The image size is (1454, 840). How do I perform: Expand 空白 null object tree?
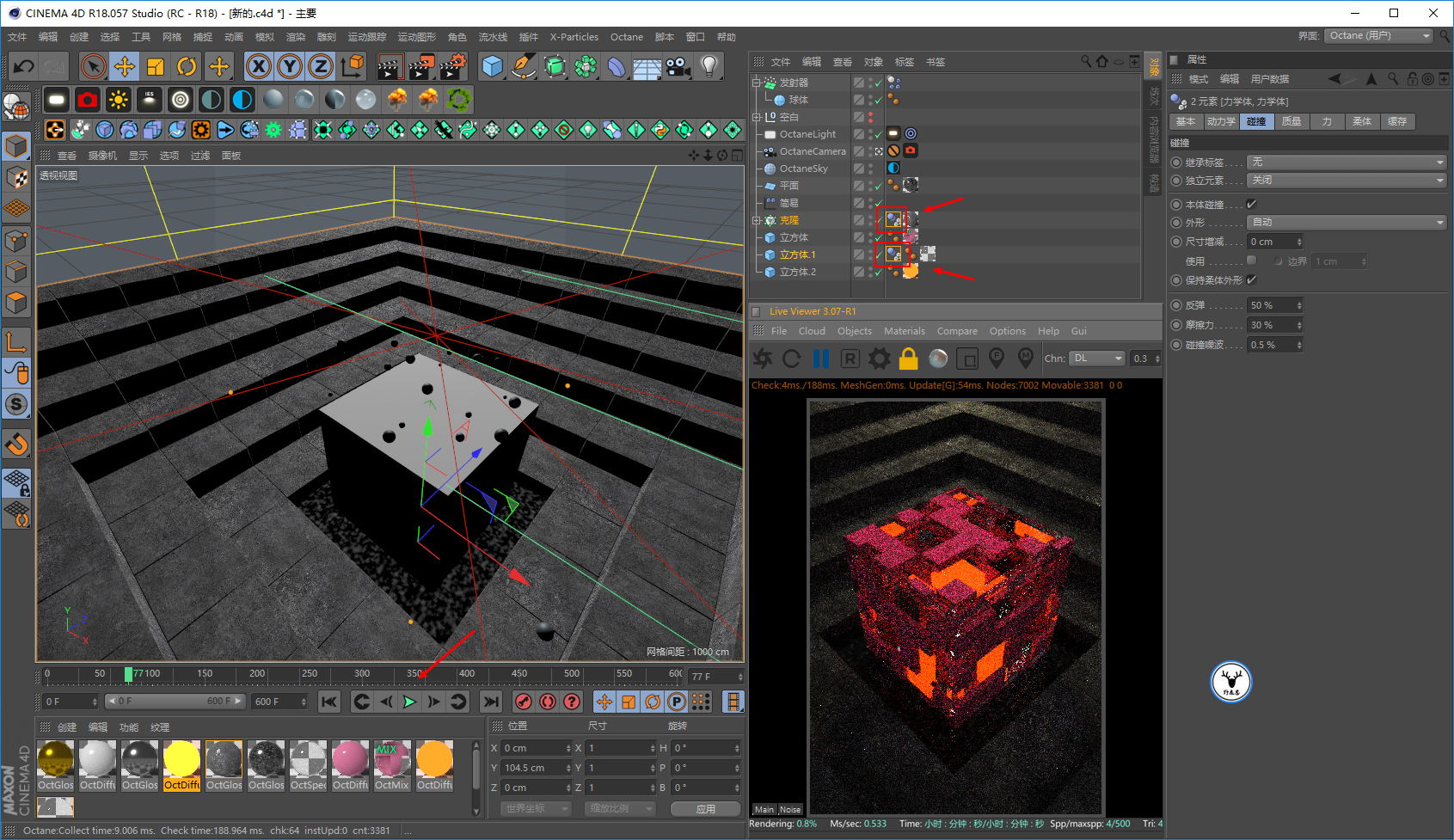pos(757,117)
